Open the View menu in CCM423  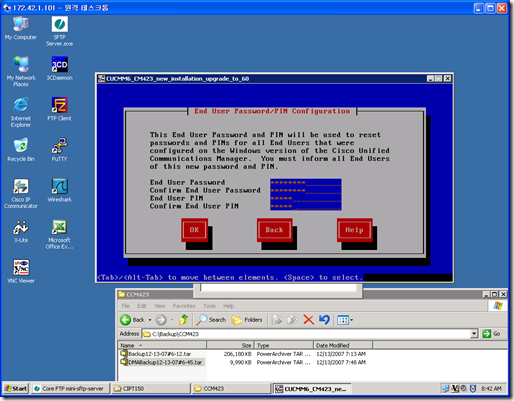click(x=160, y=306)
